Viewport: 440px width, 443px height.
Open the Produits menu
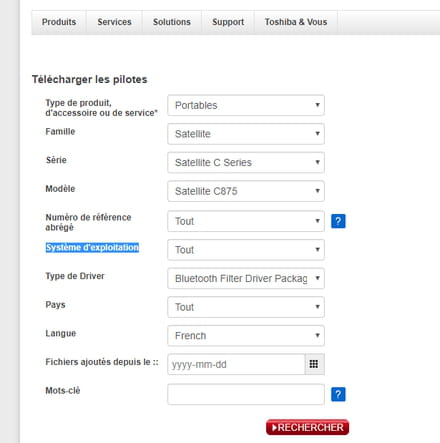click(x=59, y=22)
